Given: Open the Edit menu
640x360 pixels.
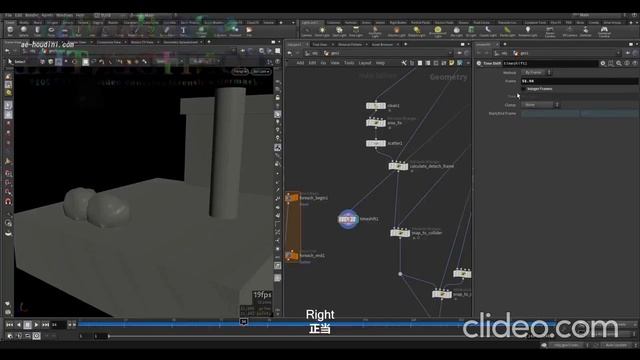Looking at the screenshot, I should click(x=18, y=16).
